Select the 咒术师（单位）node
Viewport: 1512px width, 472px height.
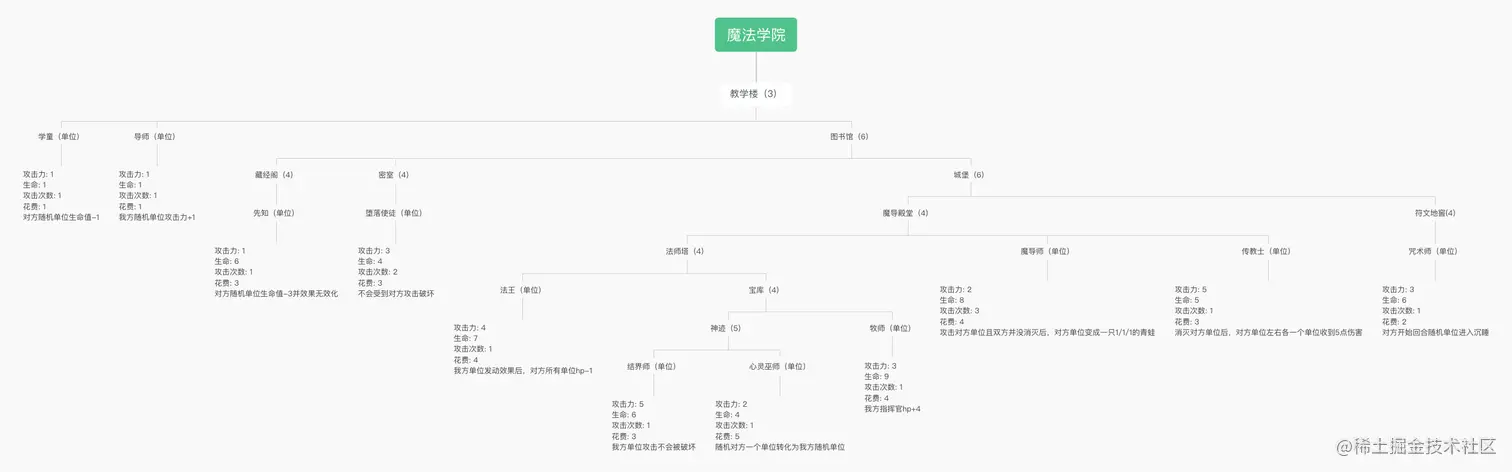click(1434, 251)
